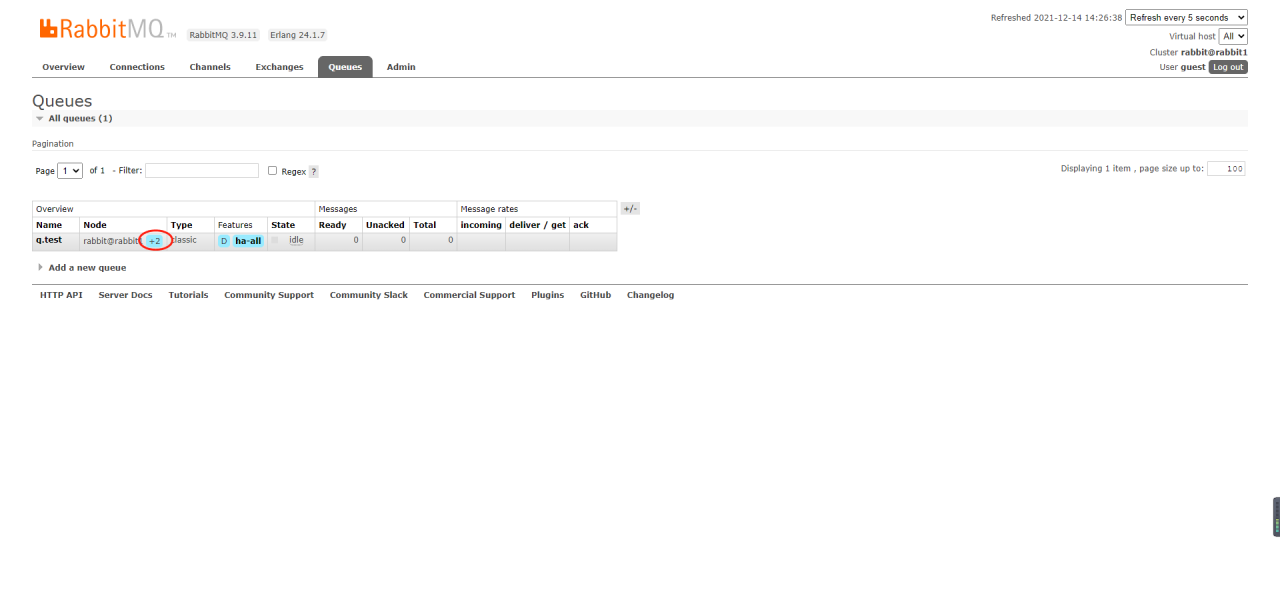Click the +/- column selector button
This screenshot has width=1280, height=594.
(630, 208)
